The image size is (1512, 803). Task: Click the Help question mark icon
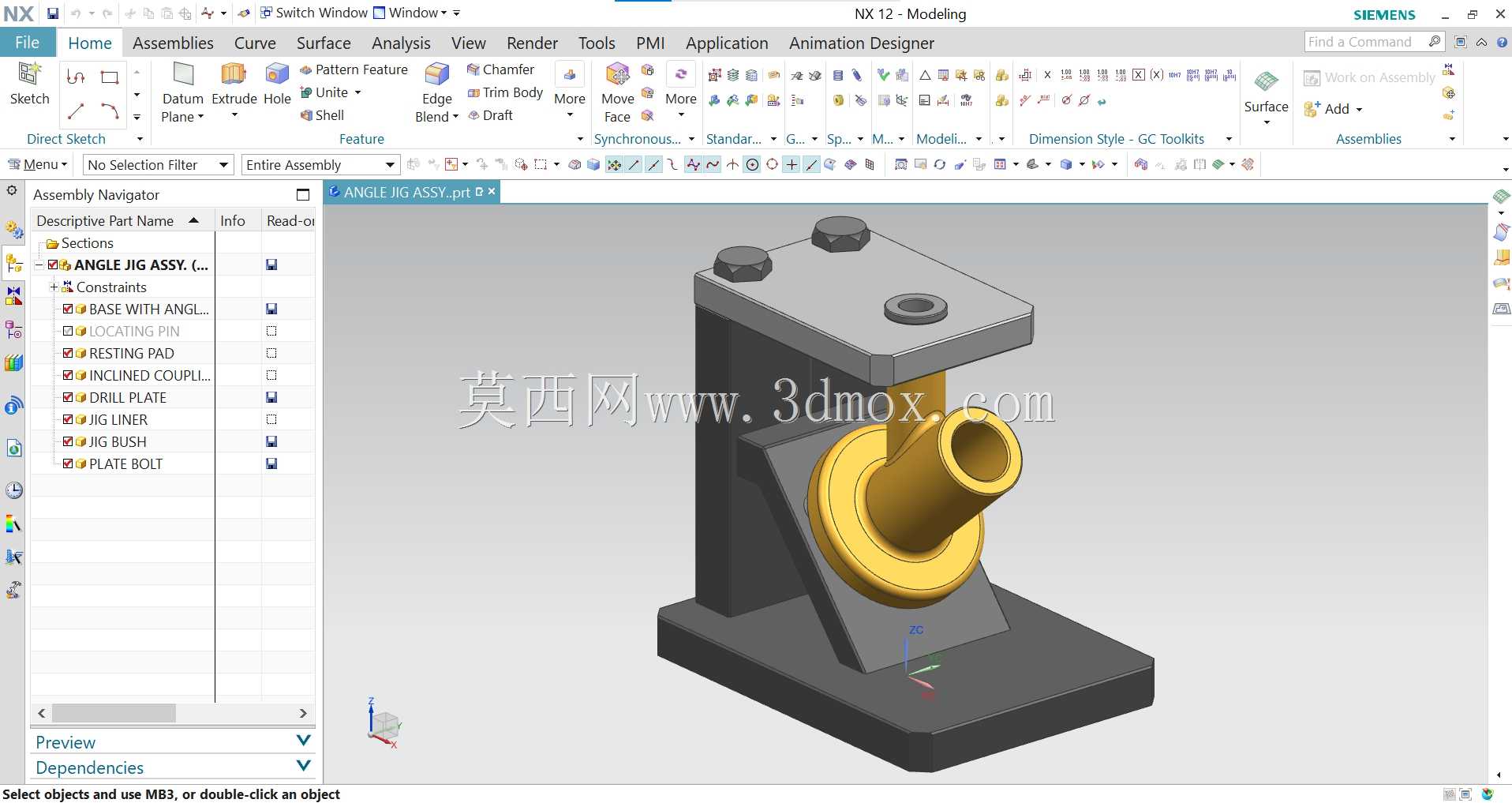1503,43
